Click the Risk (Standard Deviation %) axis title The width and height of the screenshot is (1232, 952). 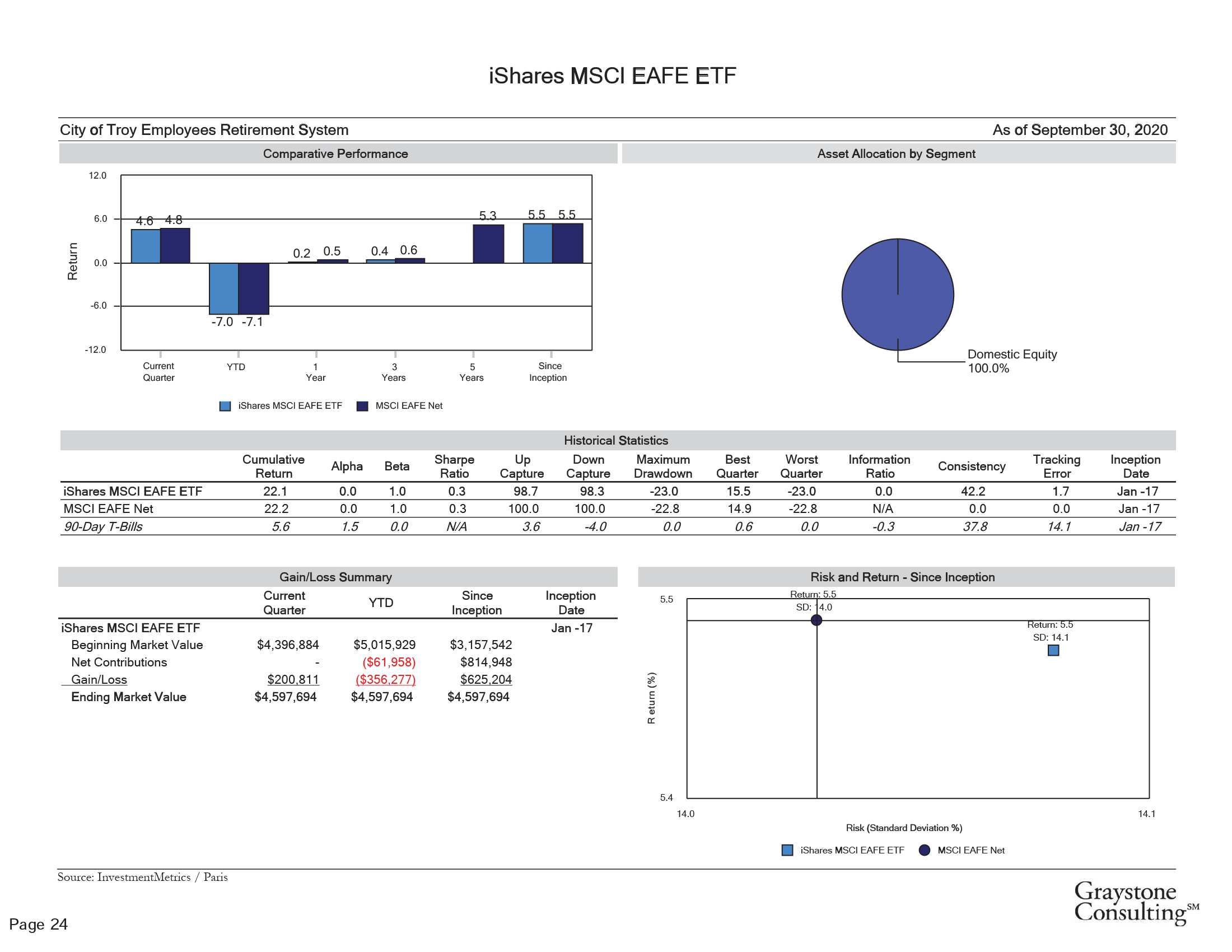point(904,828)
